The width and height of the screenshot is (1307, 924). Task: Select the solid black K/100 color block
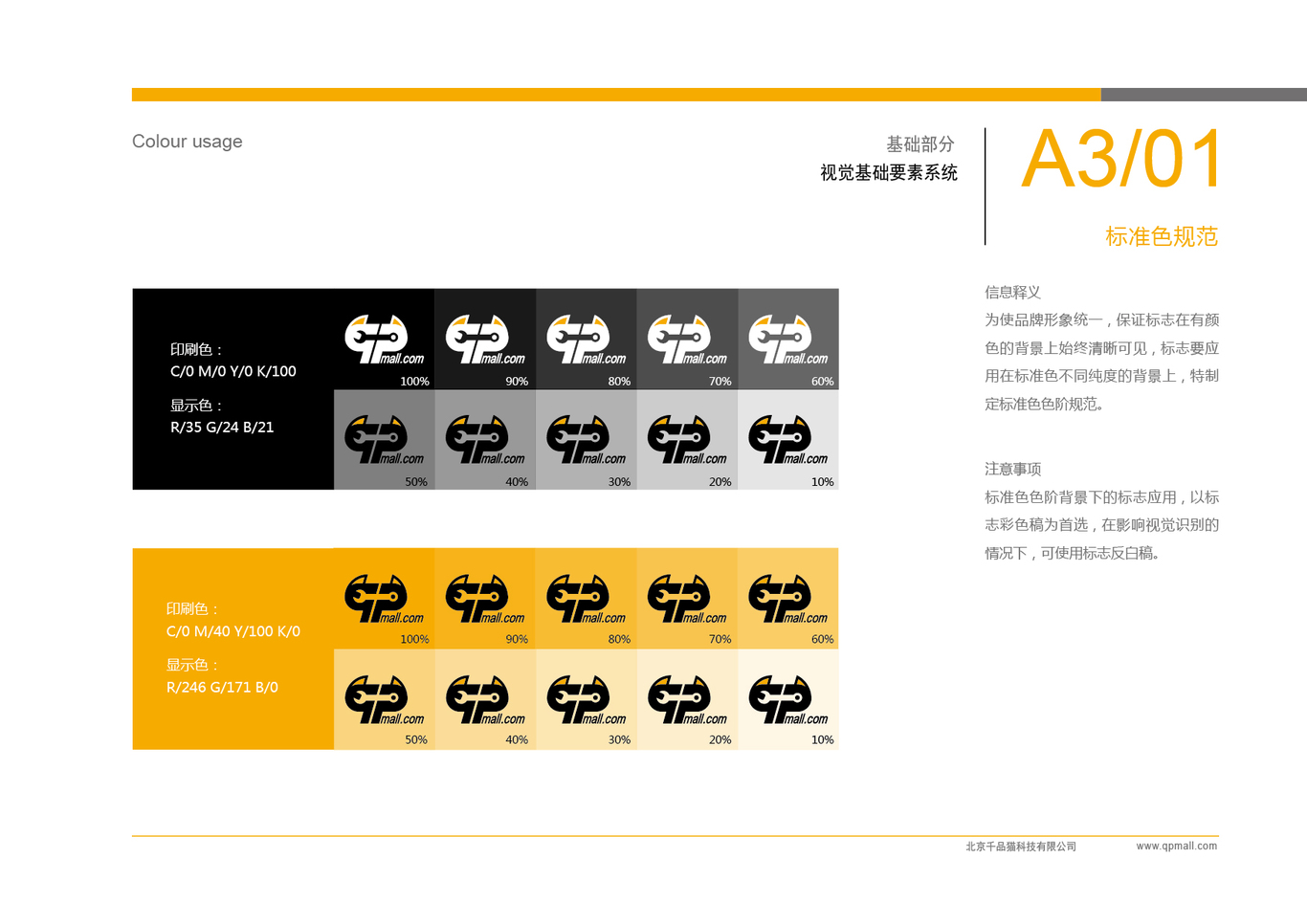point(233,389)
